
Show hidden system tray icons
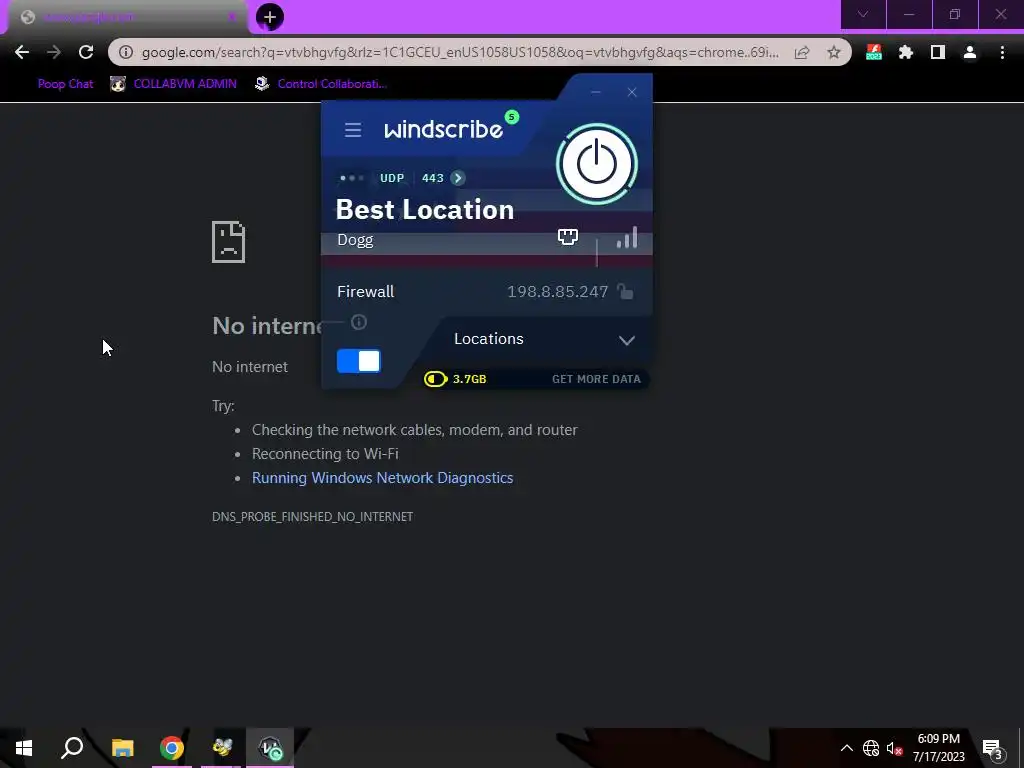click(x=846, y=748)
